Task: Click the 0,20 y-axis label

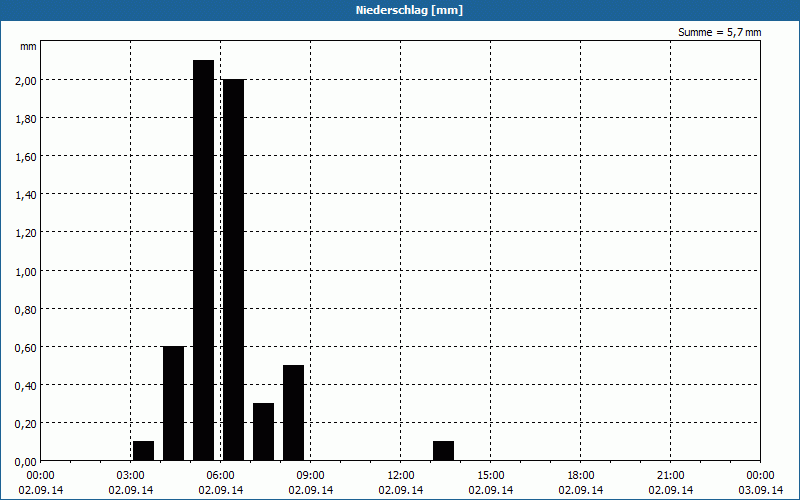Action: pos(26,424)
